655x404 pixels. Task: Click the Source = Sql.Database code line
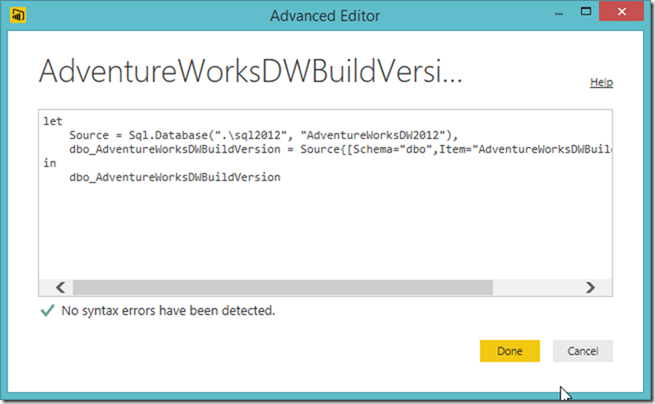[264, 135]
